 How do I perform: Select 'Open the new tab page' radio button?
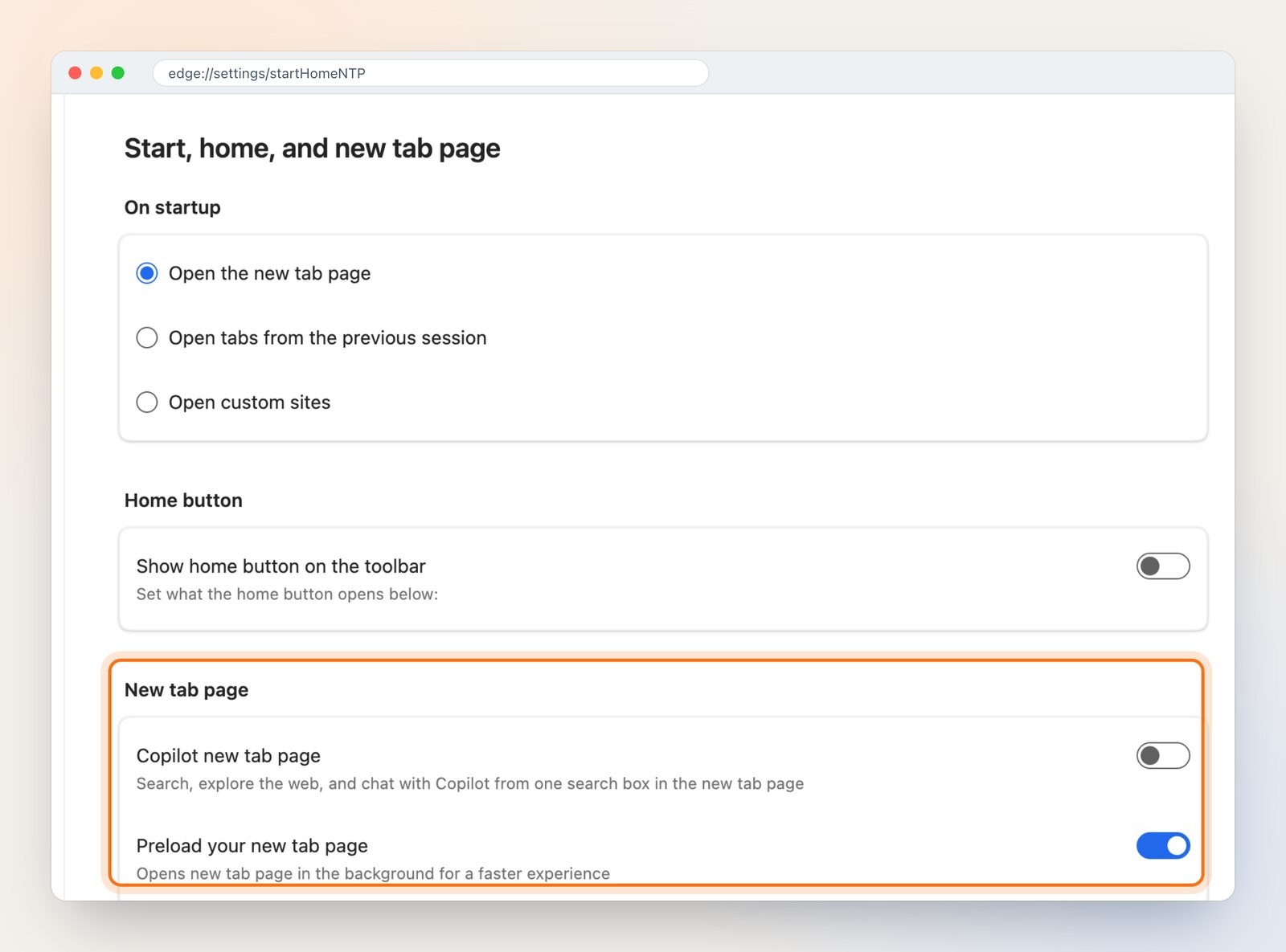click(147, 273)
